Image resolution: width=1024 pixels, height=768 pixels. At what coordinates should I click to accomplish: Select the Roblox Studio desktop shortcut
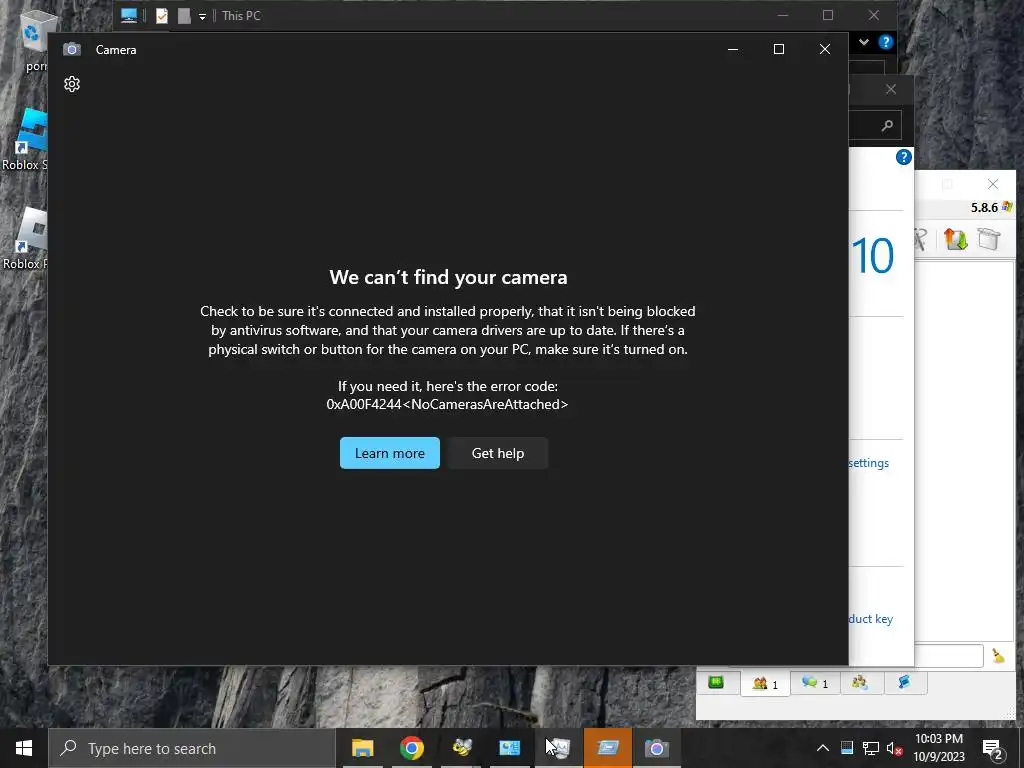25,140
